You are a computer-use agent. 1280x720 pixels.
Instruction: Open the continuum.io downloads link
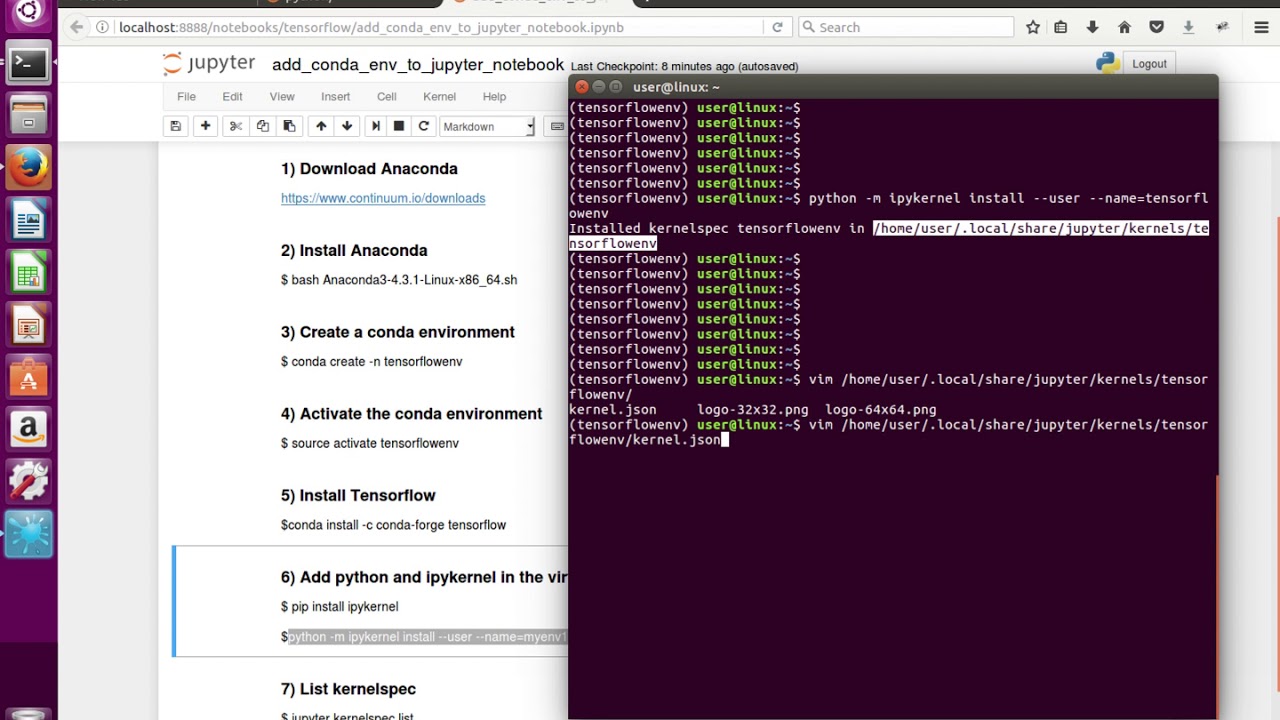point(383,198)
